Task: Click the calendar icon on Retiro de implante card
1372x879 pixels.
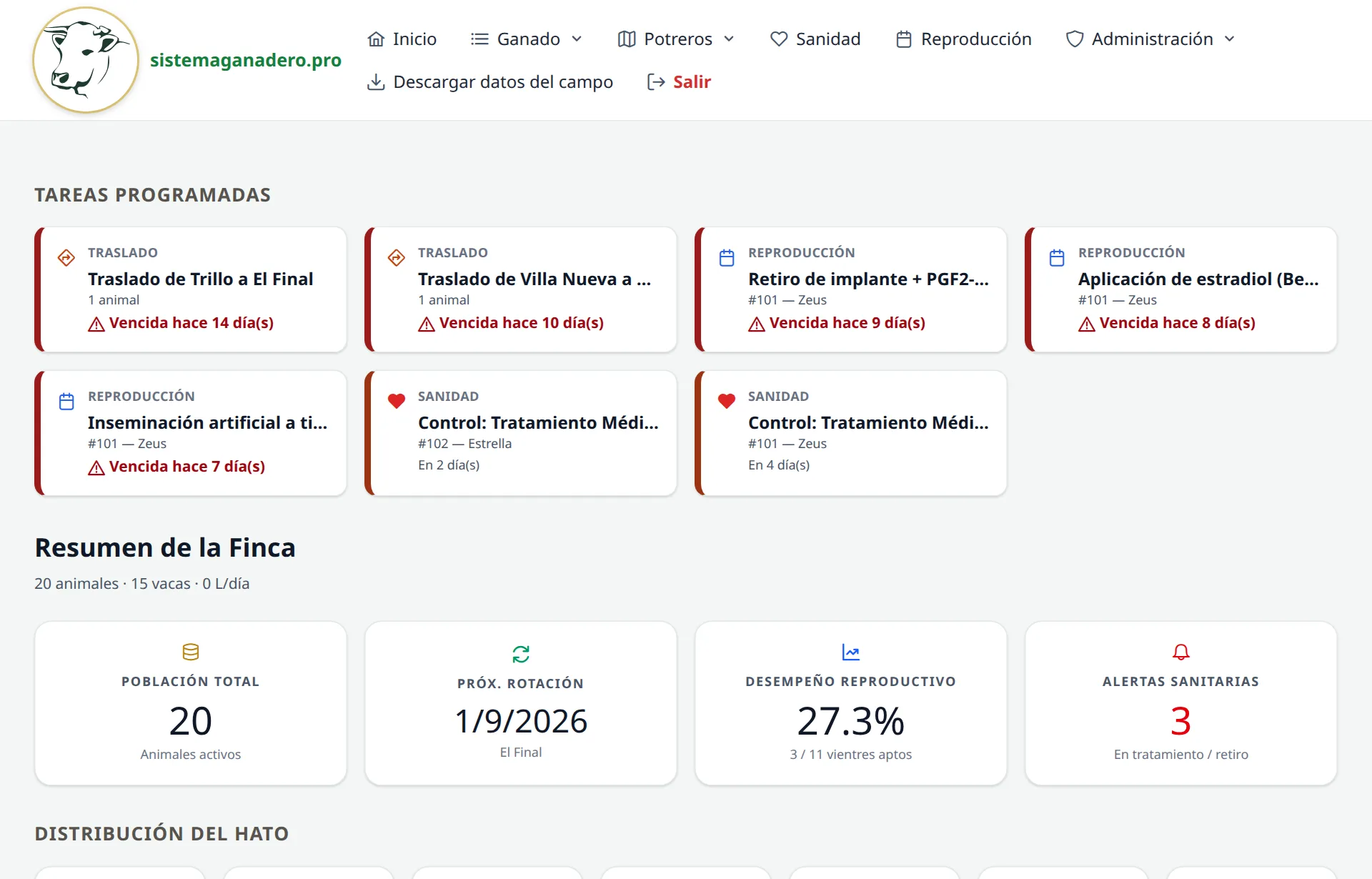Action: tap(727, 258)
